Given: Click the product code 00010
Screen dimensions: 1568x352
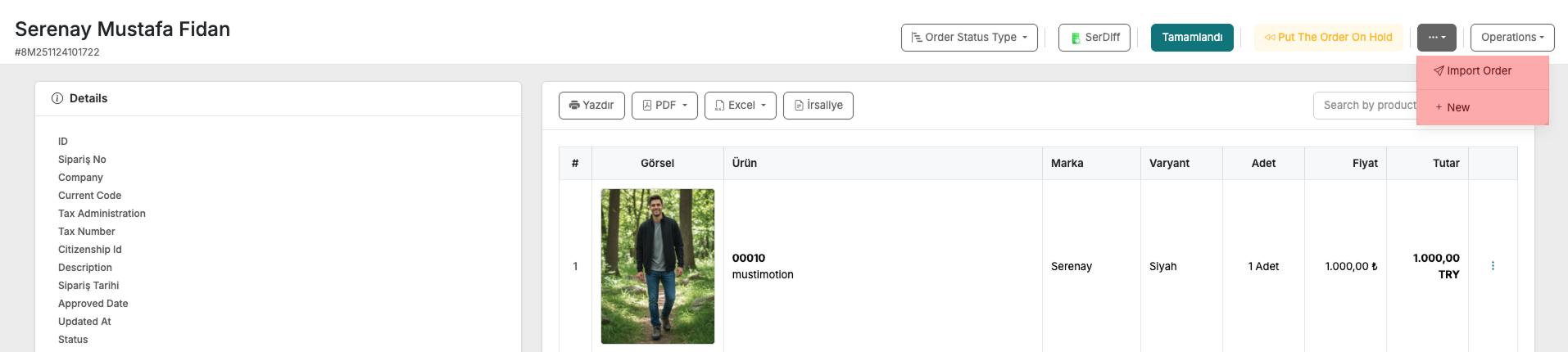Looking at the screenshot, I should click(x=749, y=258).
